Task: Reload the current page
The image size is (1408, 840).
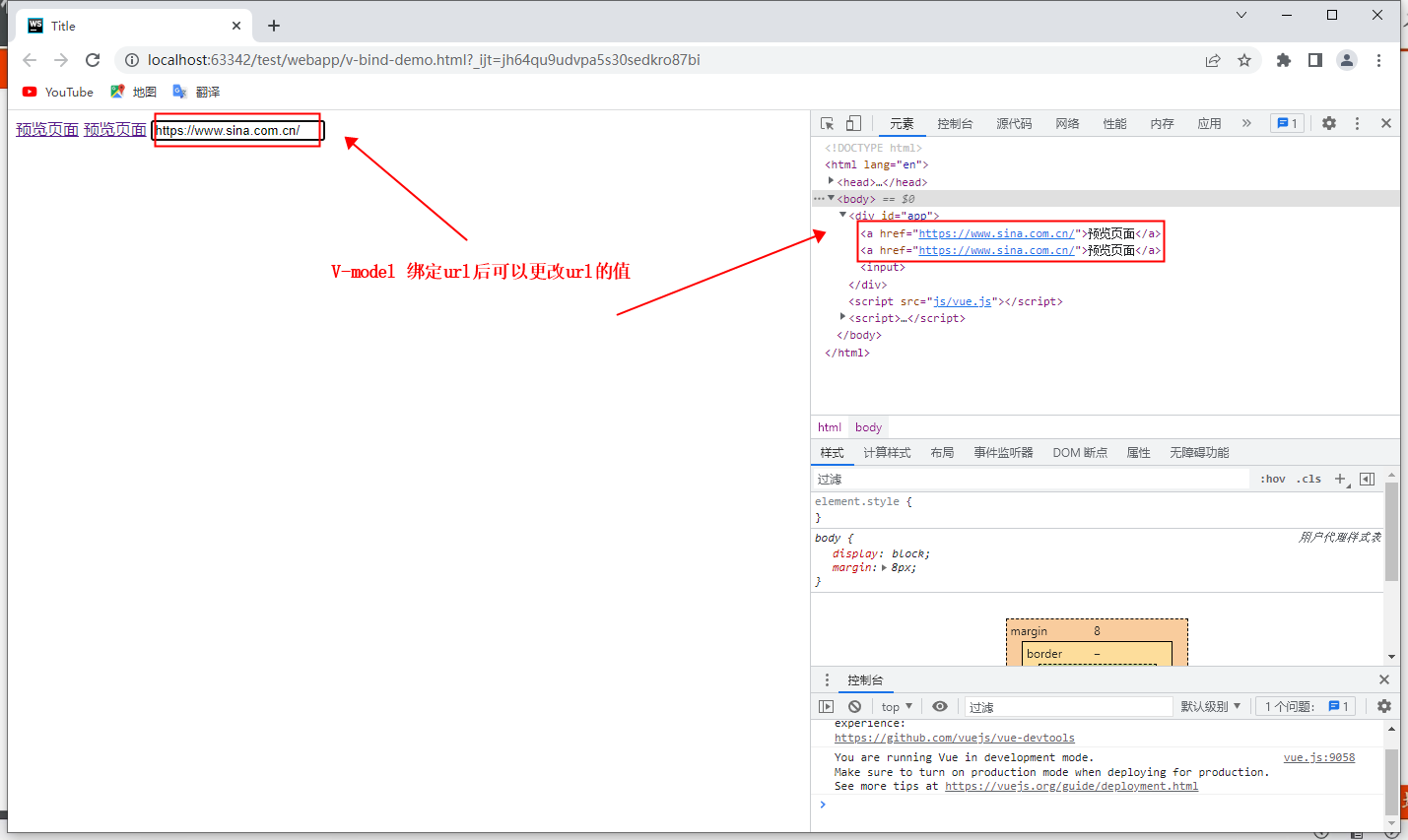Action: 93,60
